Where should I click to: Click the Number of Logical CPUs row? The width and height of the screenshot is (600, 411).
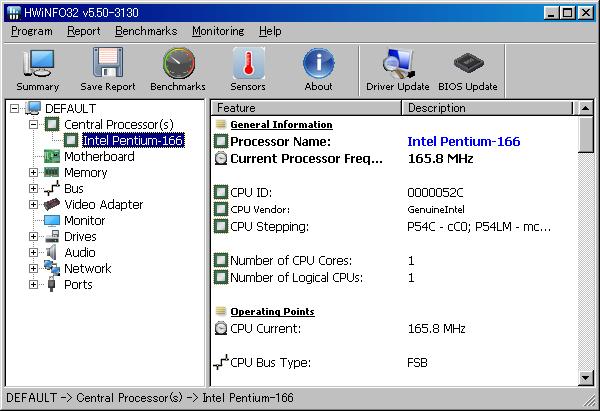point(394,277)
